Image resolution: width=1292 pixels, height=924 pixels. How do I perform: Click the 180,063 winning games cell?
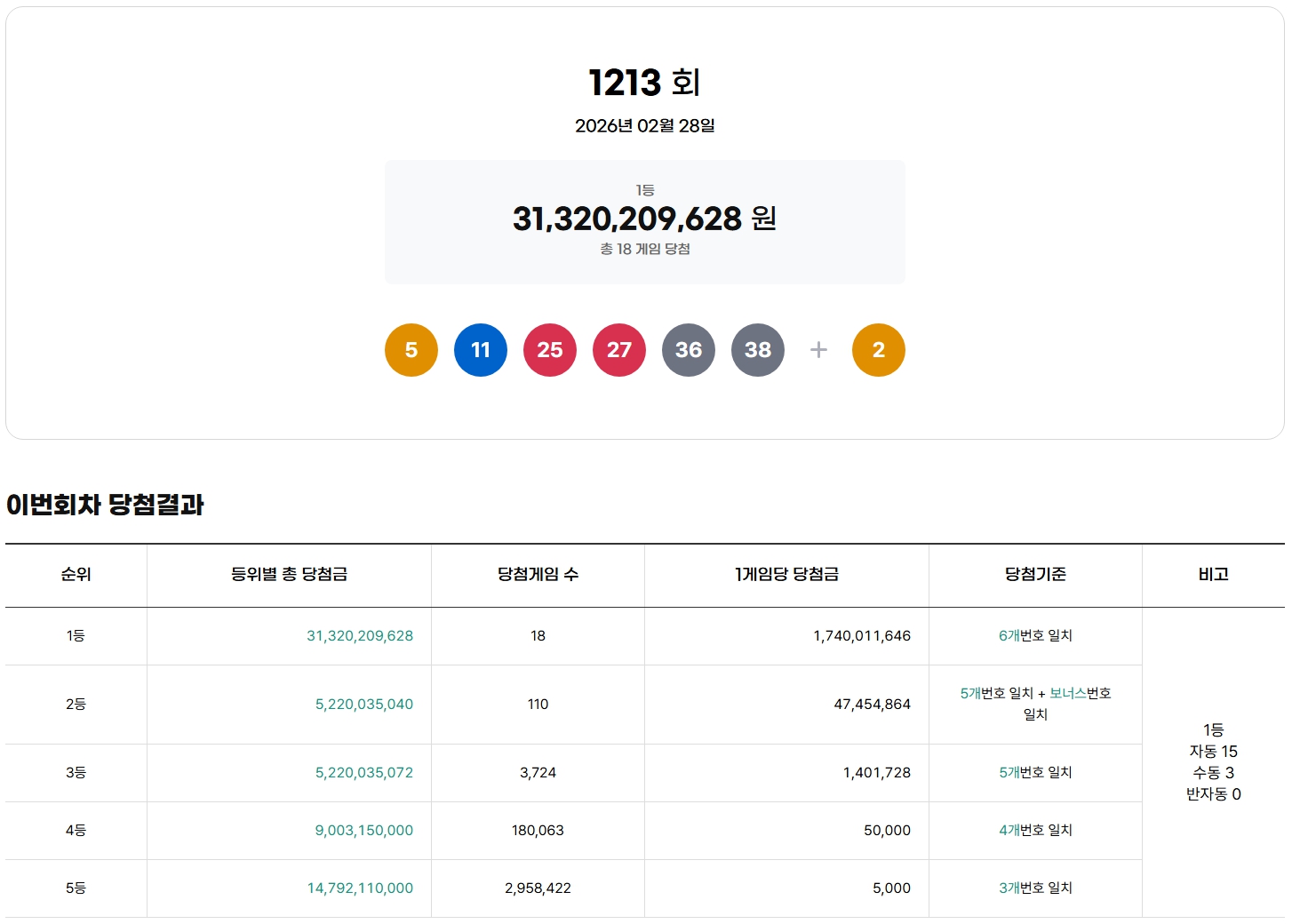tap(538, 831)
